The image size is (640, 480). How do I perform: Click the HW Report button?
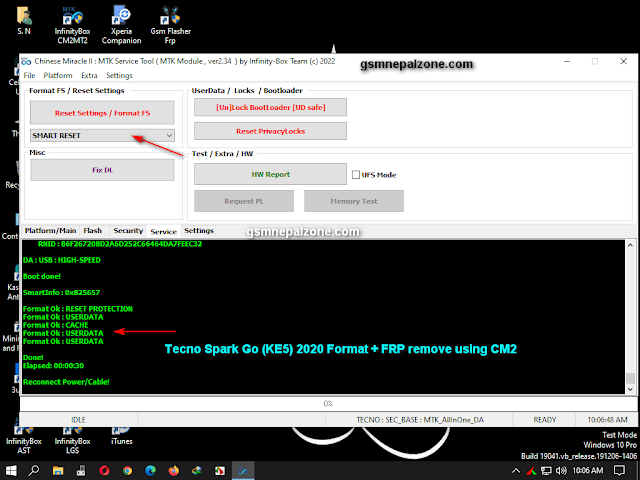pos(271,174)
